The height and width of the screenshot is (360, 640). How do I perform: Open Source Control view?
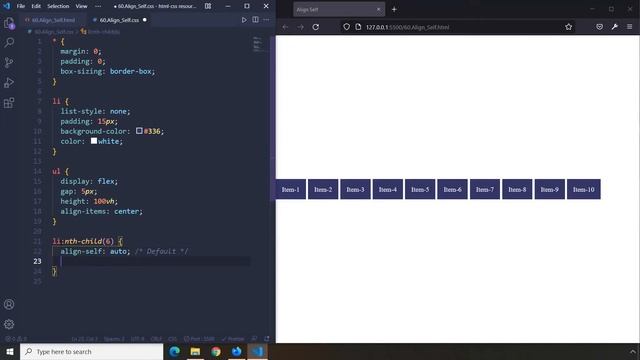click(x=9, y=62)
